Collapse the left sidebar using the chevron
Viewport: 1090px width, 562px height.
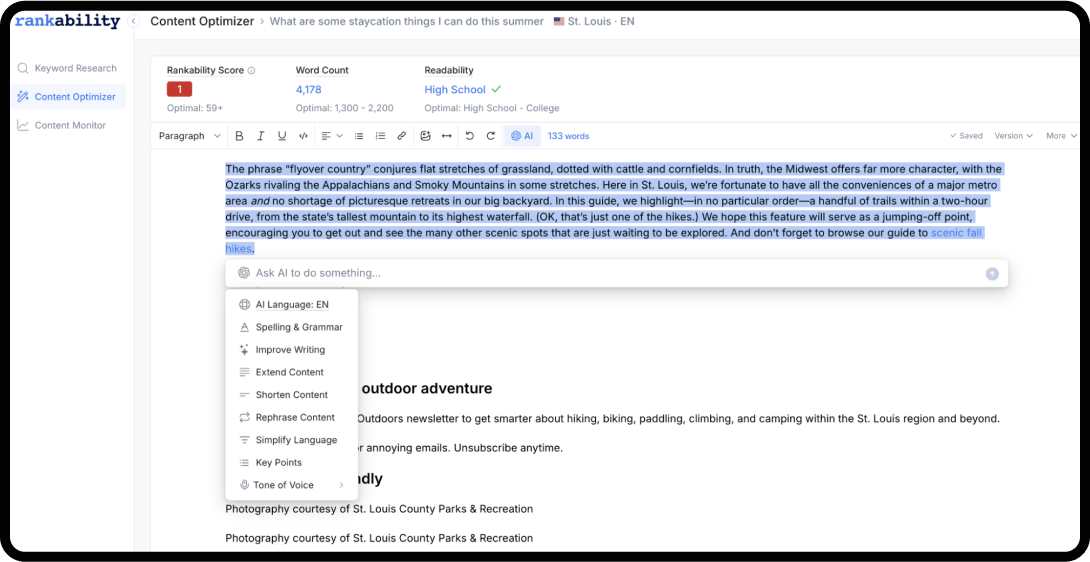[x=134, y=21]
